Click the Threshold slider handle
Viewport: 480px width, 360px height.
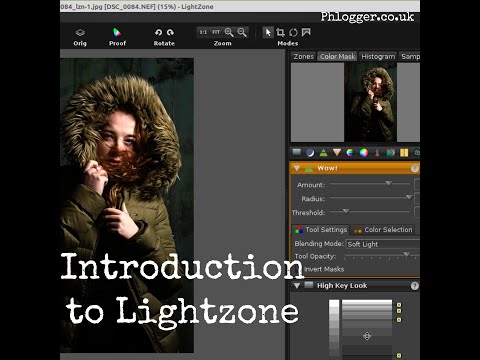346,211
